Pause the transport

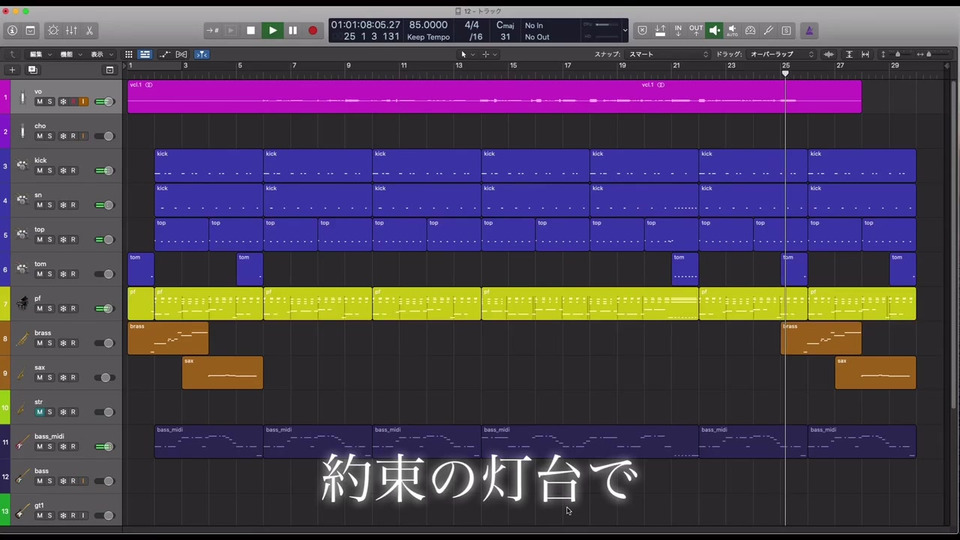coord(293,30)
